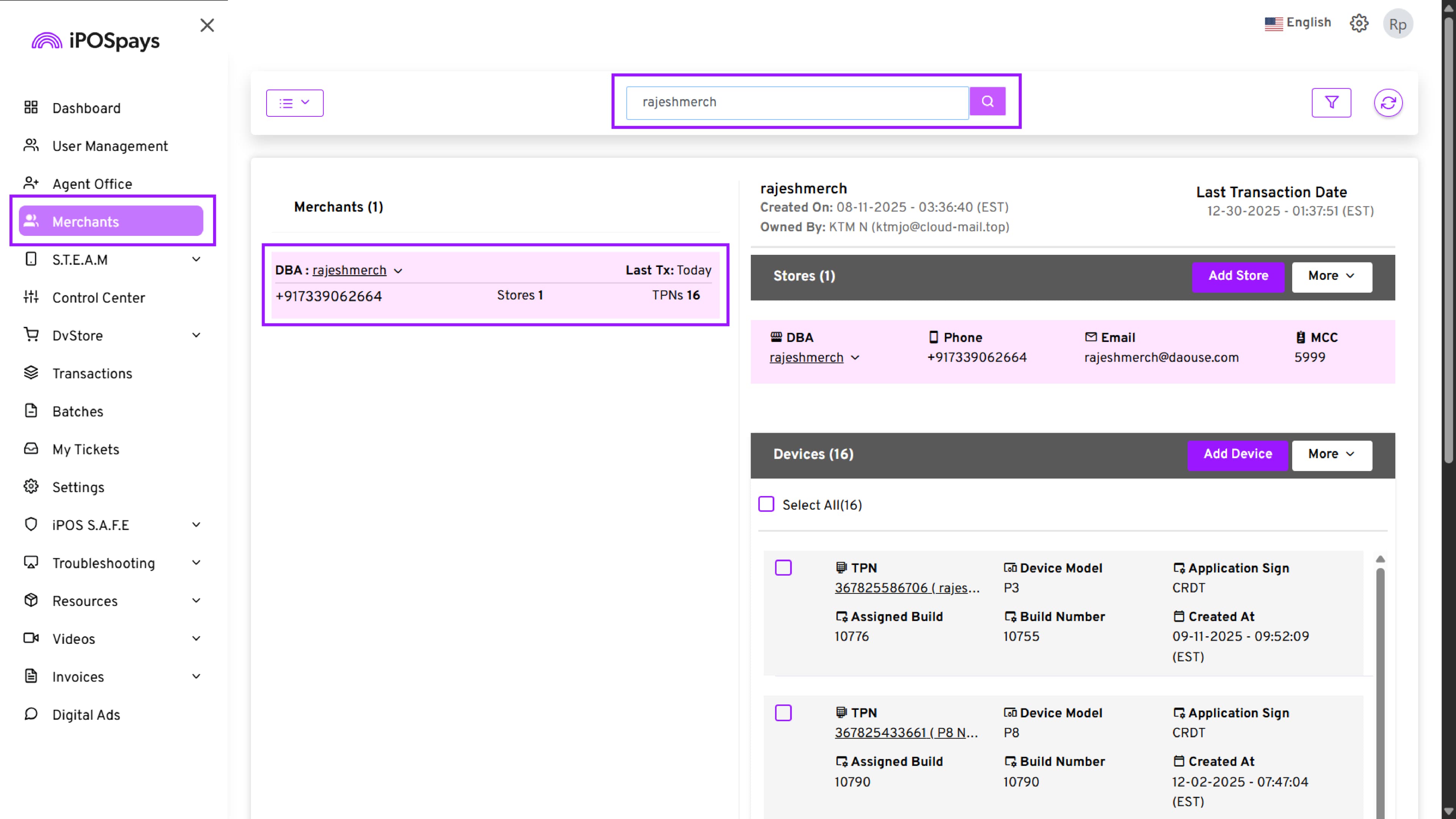Check the box for TPN 367825586706
1456x819 pixels.
tap(783, 568)
